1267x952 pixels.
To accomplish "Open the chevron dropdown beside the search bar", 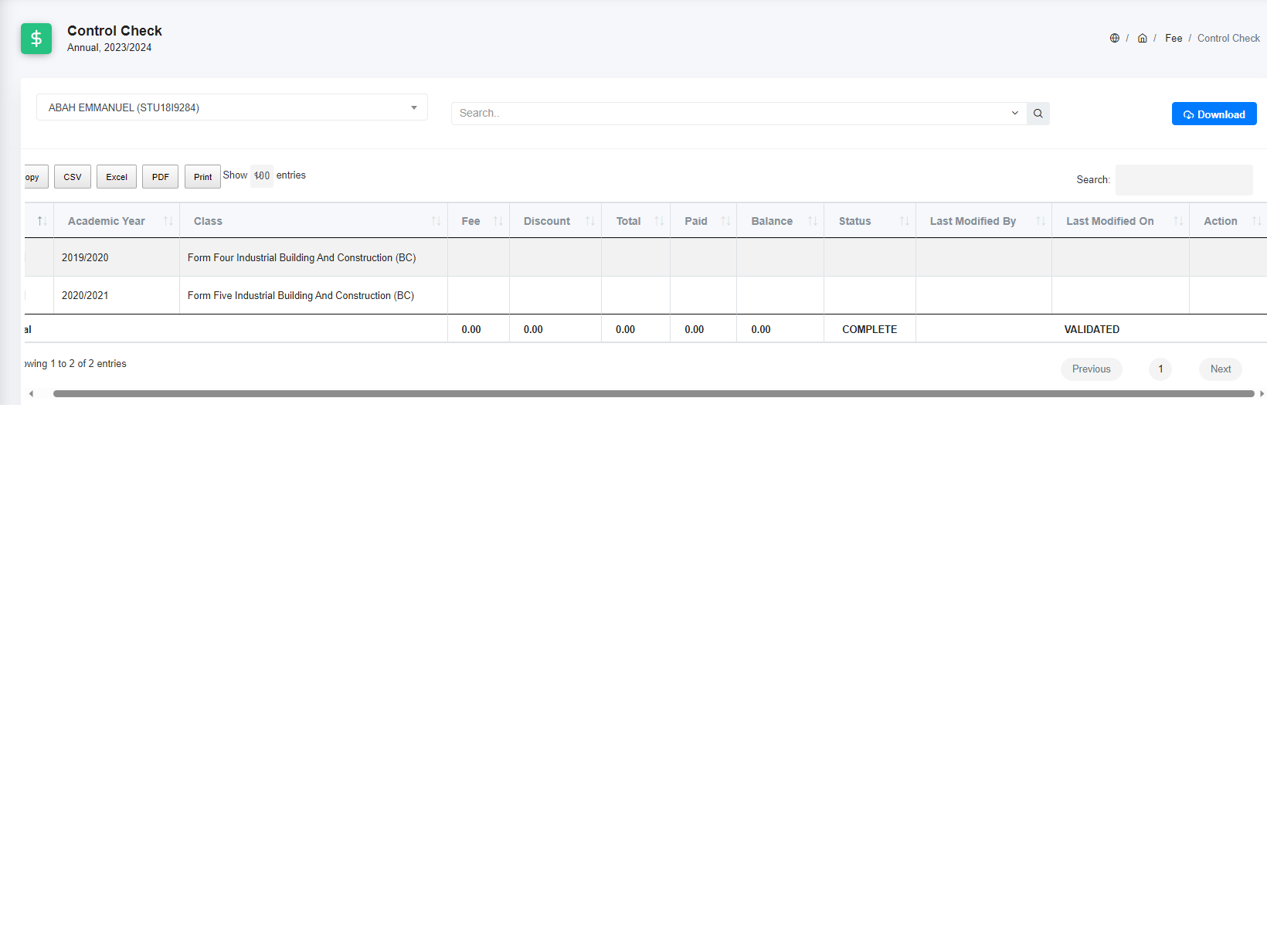I will (1014, 113).
